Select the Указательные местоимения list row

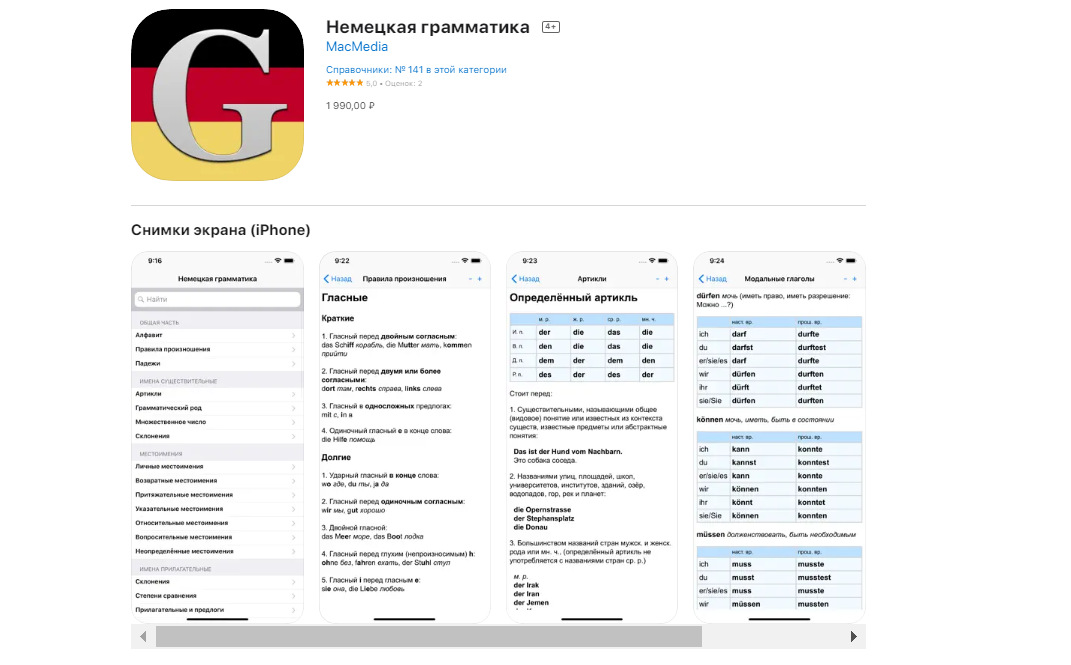[x=217, y=509]
